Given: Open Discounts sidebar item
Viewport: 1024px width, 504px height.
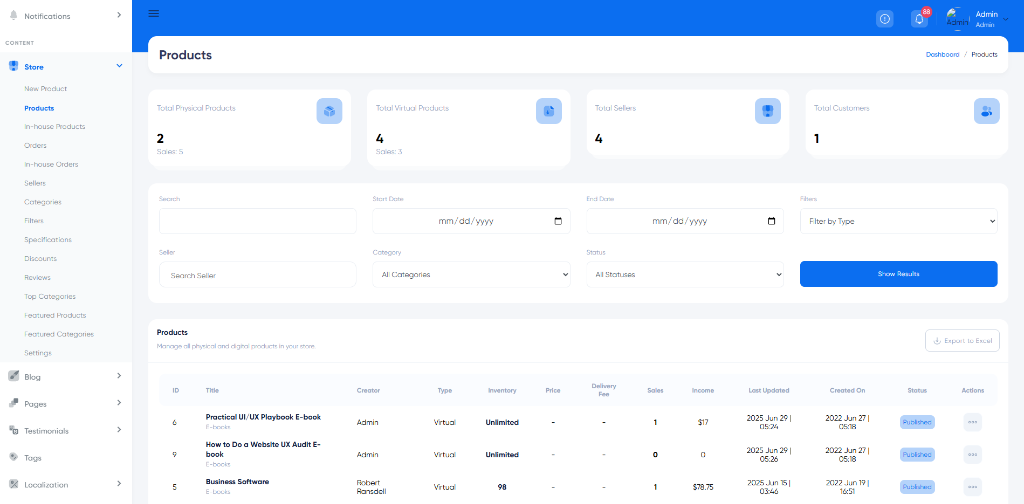Looking at the screenshot, I should click(40, 259).
